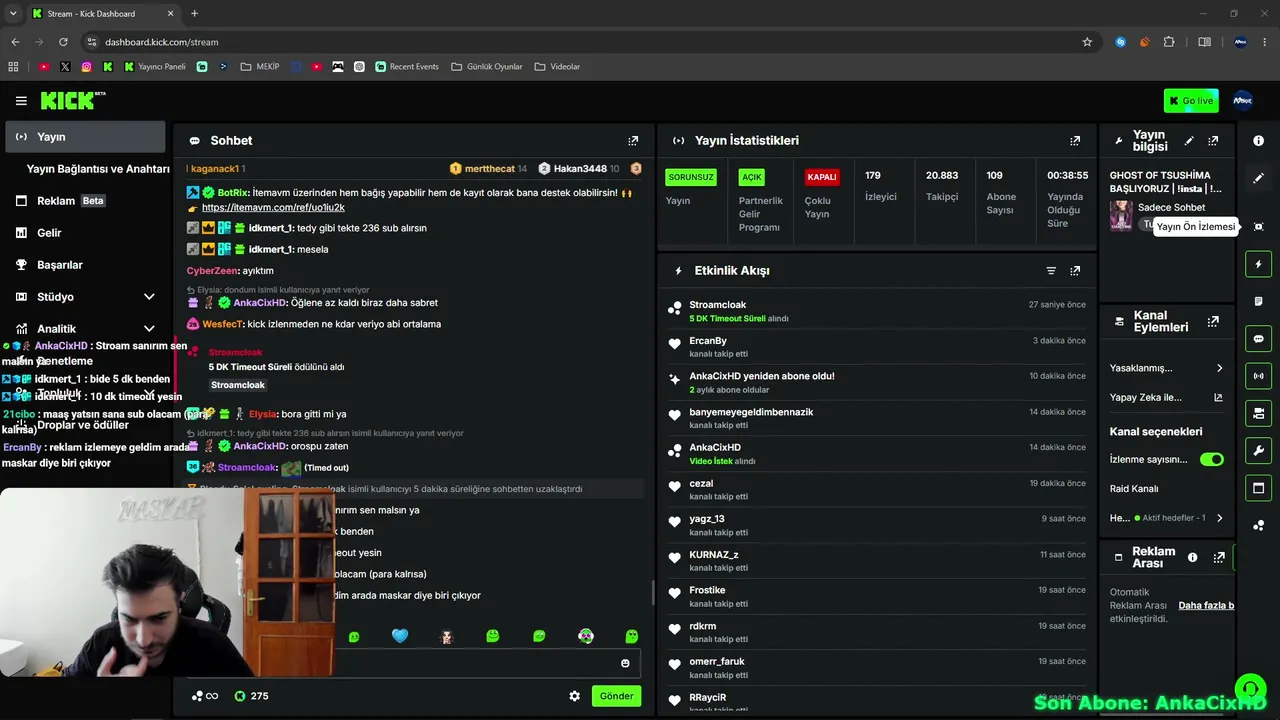This screenshot has height=720, width=1280.
Task: Click the Sadece Sohbet category thumbnail
Action: (x=1121, y=215)
